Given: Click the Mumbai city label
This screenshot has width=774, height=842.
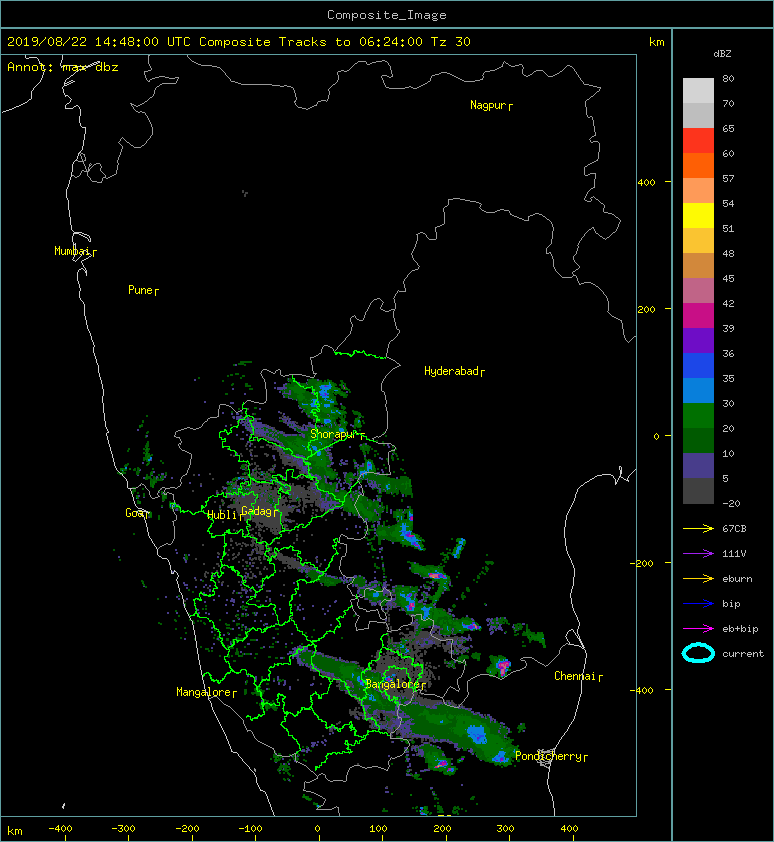Looking at the screenshot, I should [x=73, y=251].
